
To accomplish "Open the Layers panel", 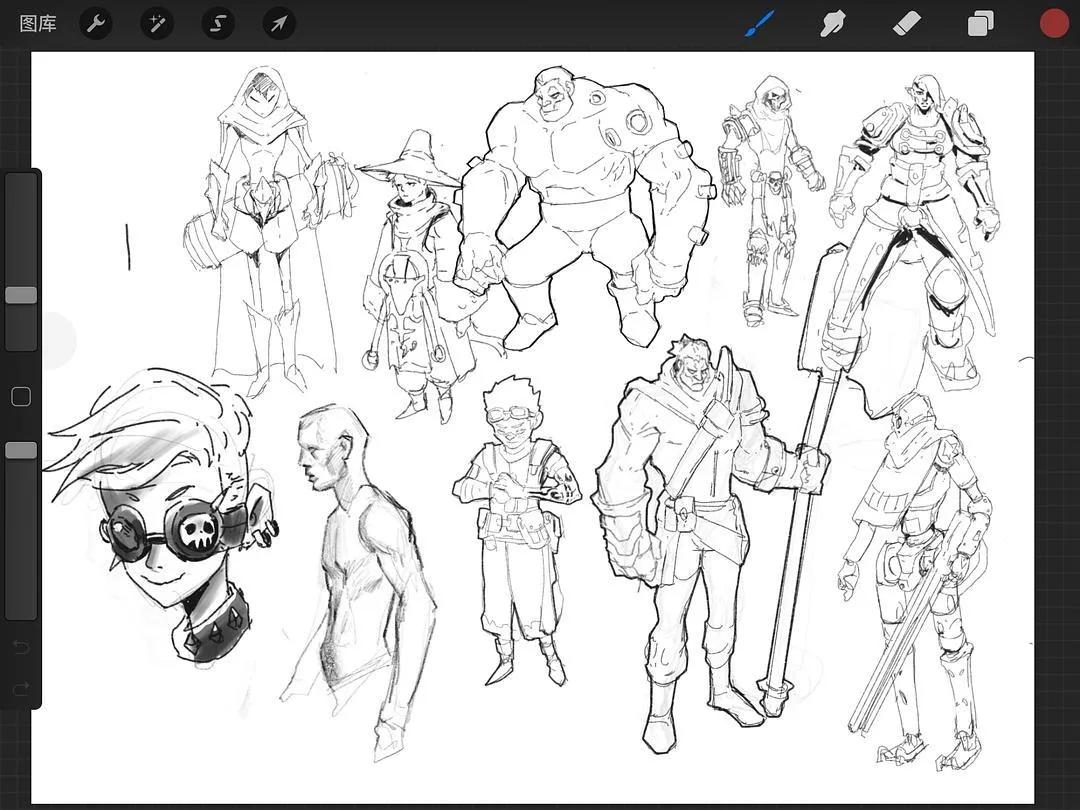I will pos(981,23).
